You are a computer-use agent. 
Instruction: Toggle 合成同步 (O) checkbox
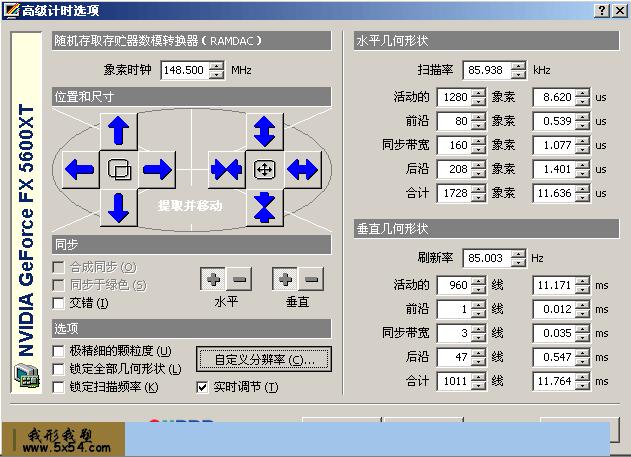[x=58, y=267]
